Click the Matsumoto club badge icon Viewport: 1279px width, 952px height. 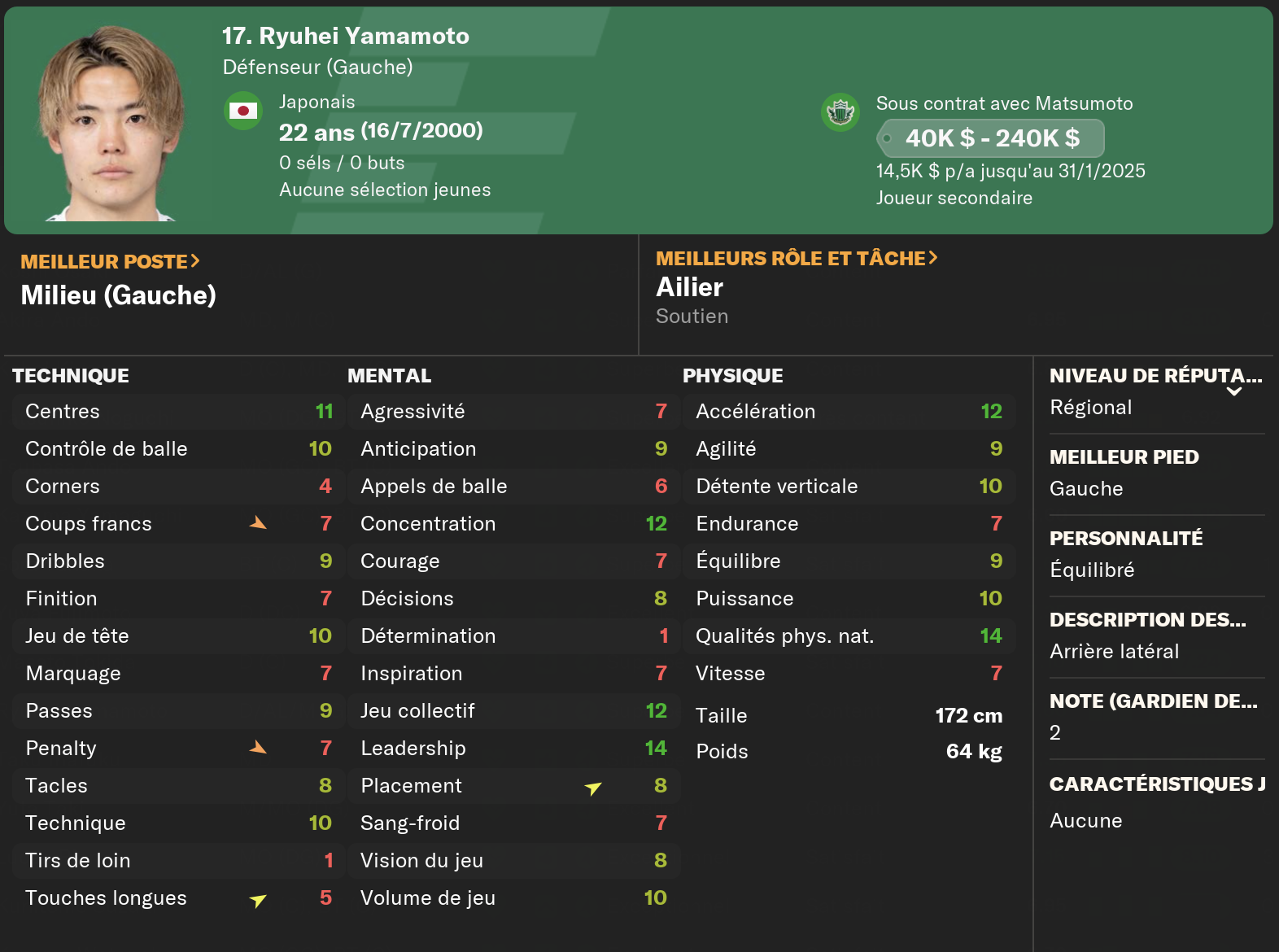point(840,111)
